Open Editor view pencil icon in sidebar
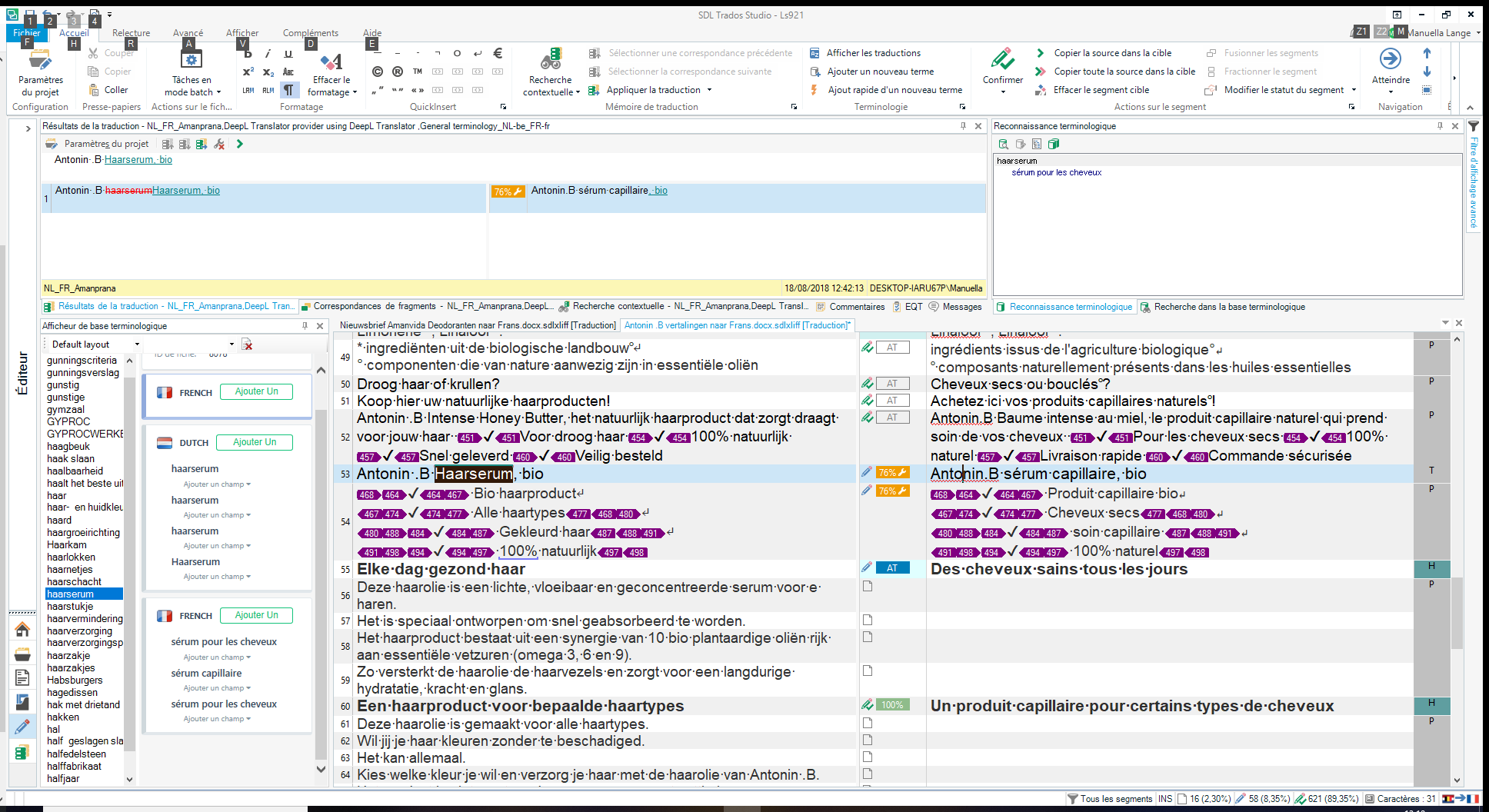 pos(22,726)
